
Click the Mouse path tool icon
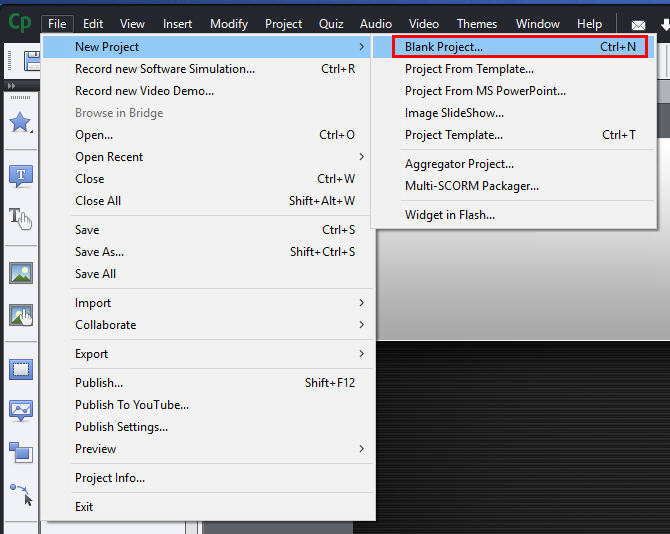coord(21,494)
